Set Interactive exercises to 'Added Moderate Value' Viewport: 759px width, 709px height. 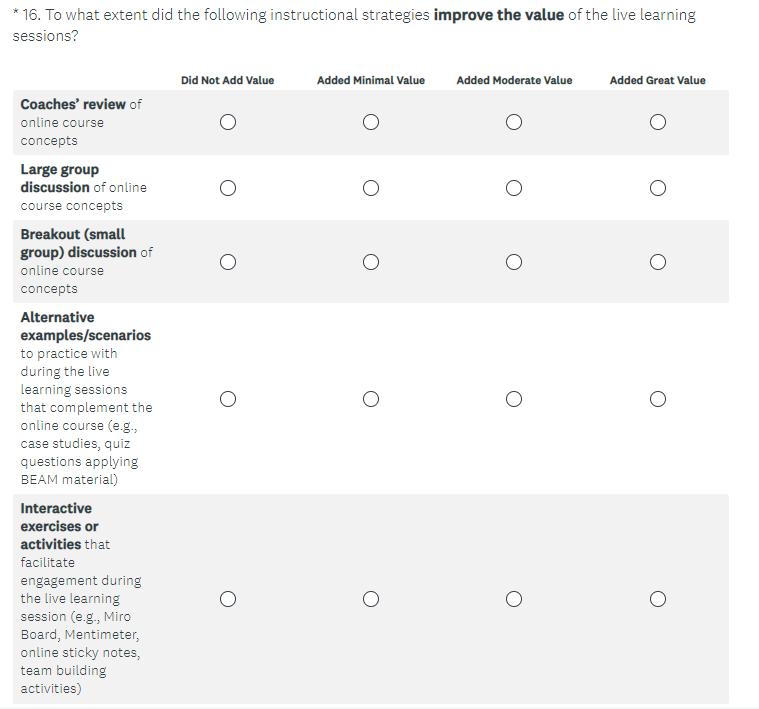tap(514, 599)
